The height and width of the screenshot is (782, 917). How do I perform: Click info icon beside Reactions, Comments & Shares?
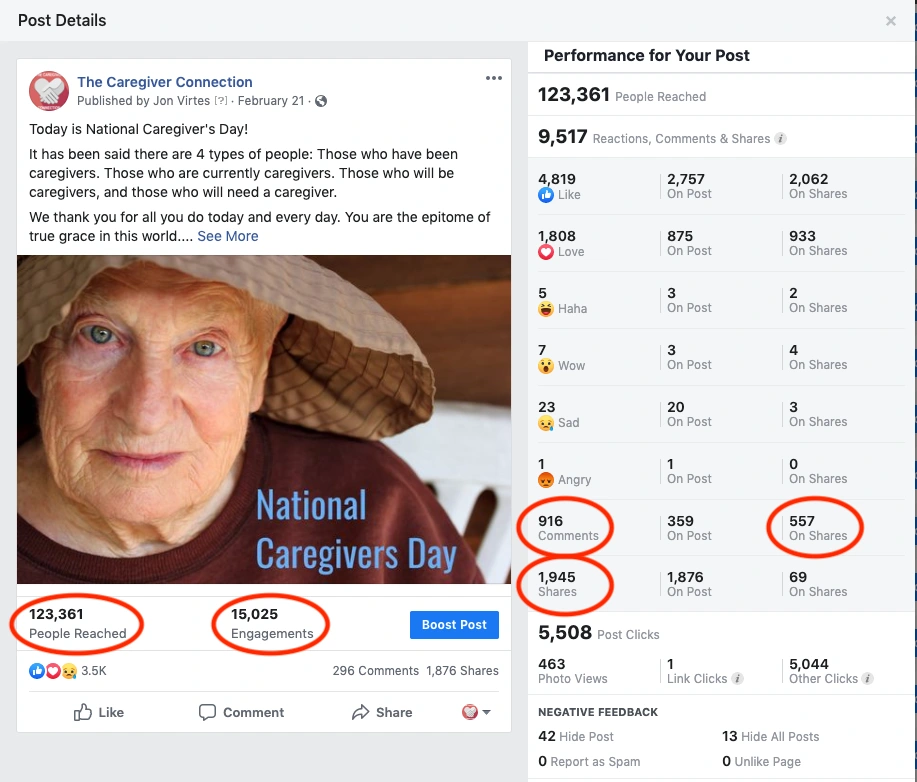(x=781, y=139)
